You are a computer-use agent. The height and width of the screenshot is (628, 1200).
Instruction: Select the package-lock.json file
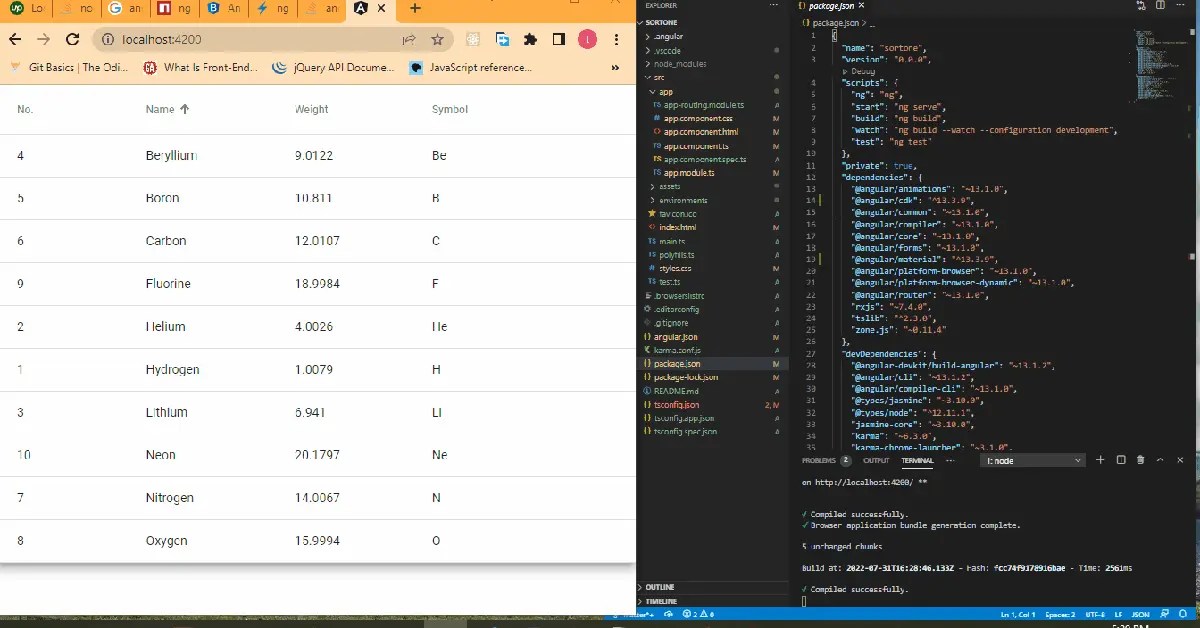point(687,377)
